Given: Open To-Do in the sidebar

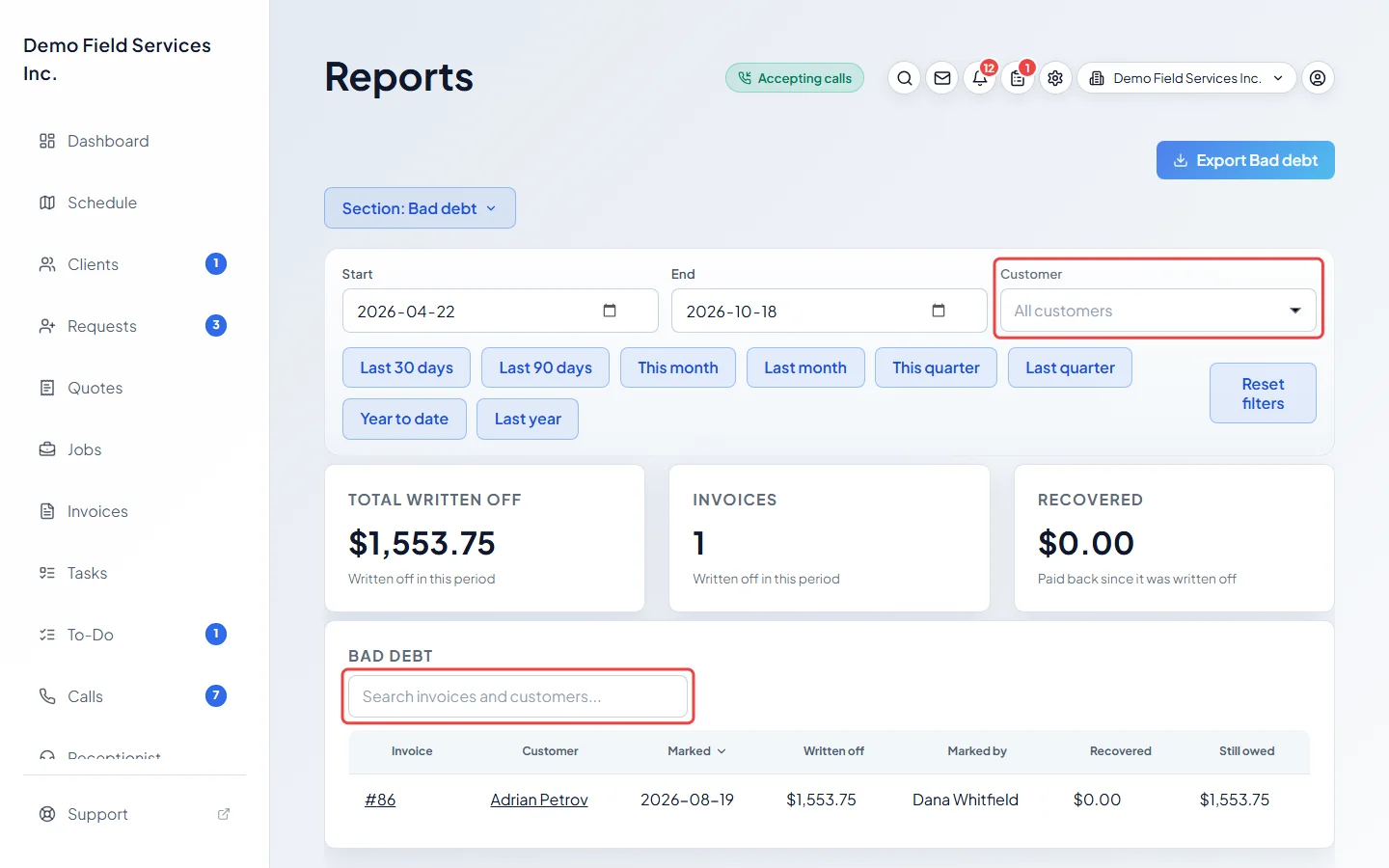Looking at the screenshot, I should click(133, 635).
